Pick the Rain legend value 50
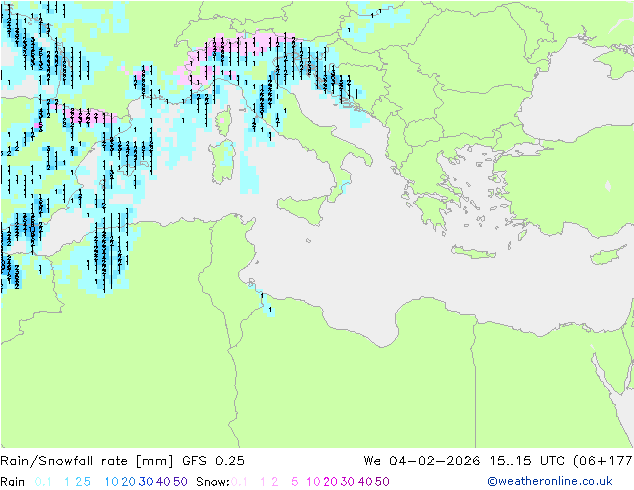 180,482
